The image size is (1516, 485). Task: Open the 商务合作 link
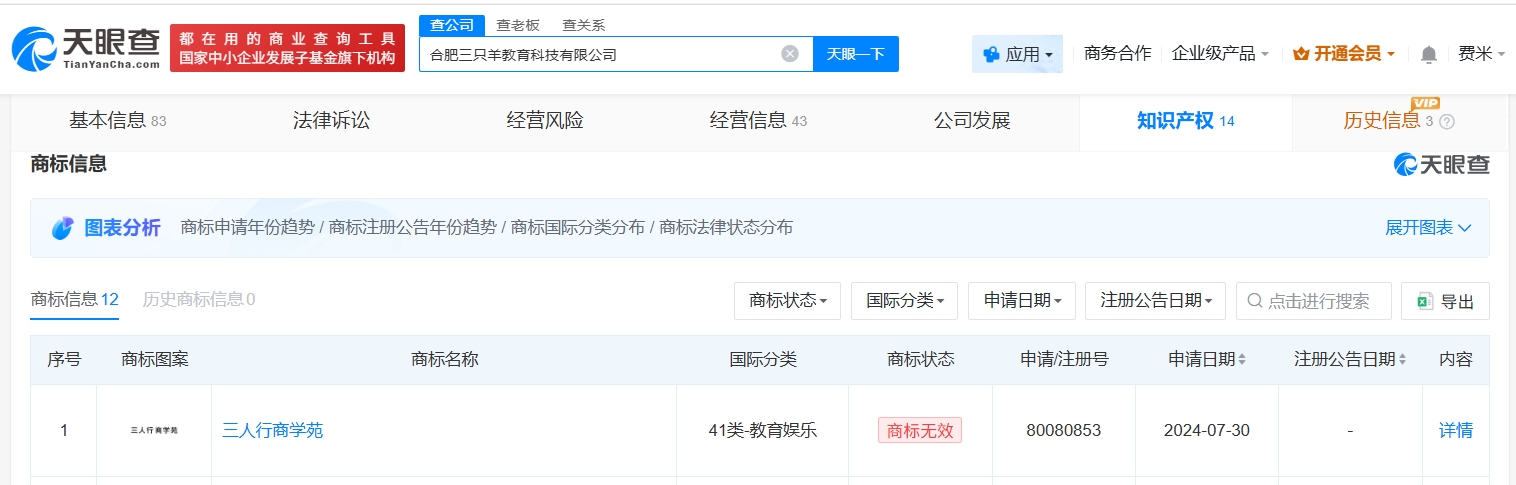tap(1117, 54)
